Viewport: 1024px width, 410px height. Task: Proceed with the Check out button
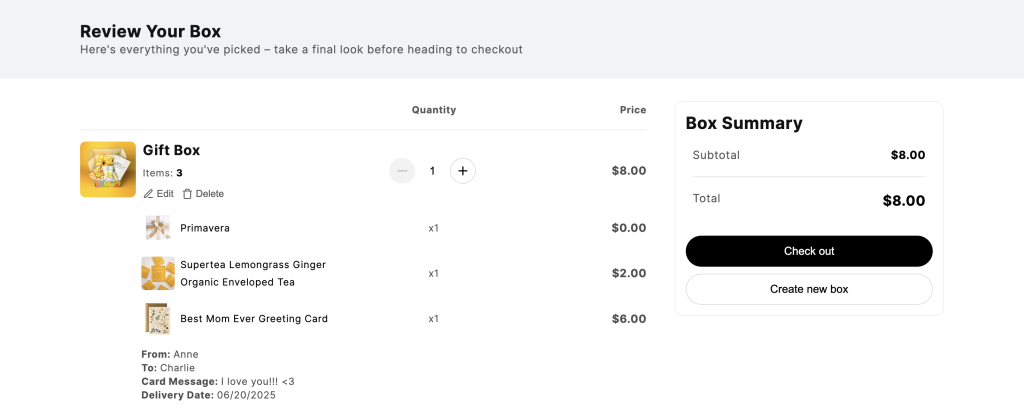(809, 251)
